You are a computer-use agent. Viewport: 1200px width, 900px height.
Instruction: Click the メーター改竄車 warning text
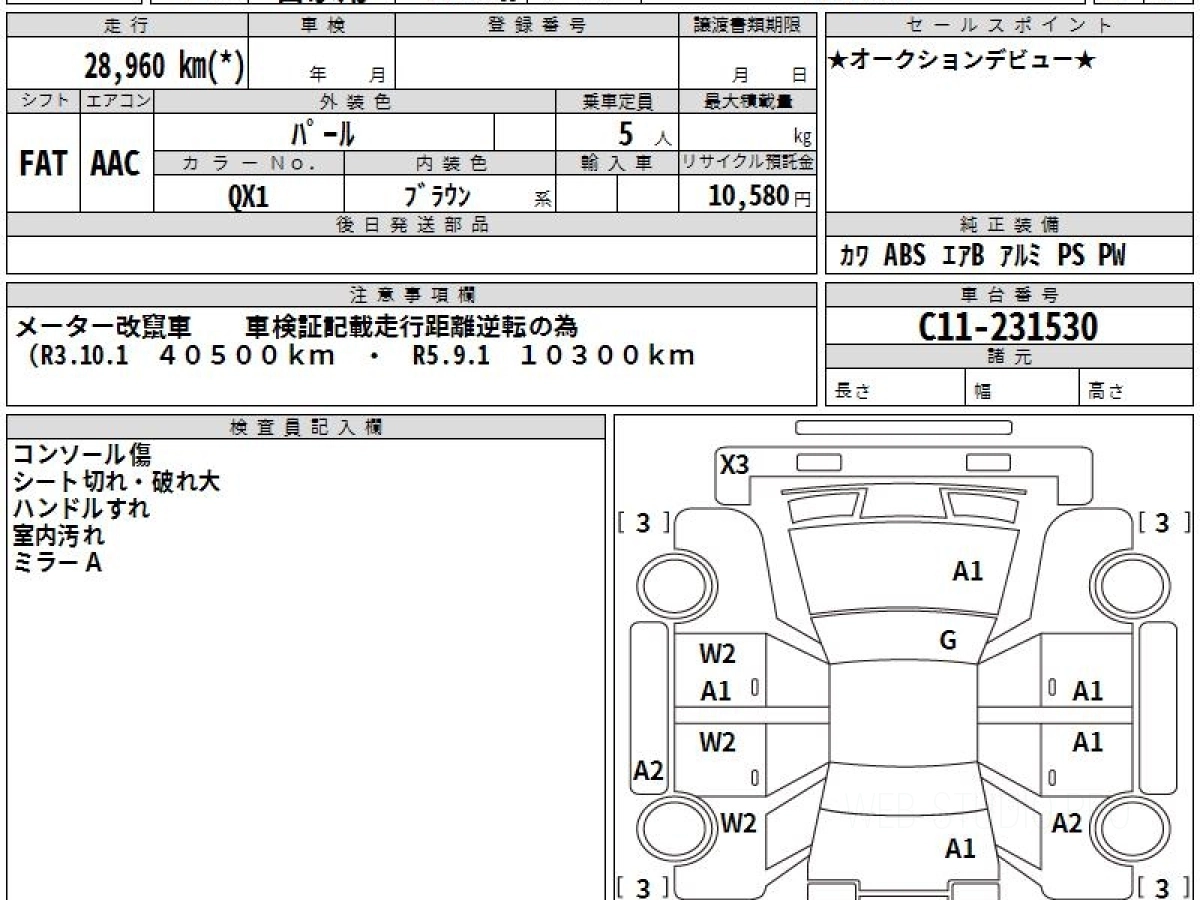104,326
